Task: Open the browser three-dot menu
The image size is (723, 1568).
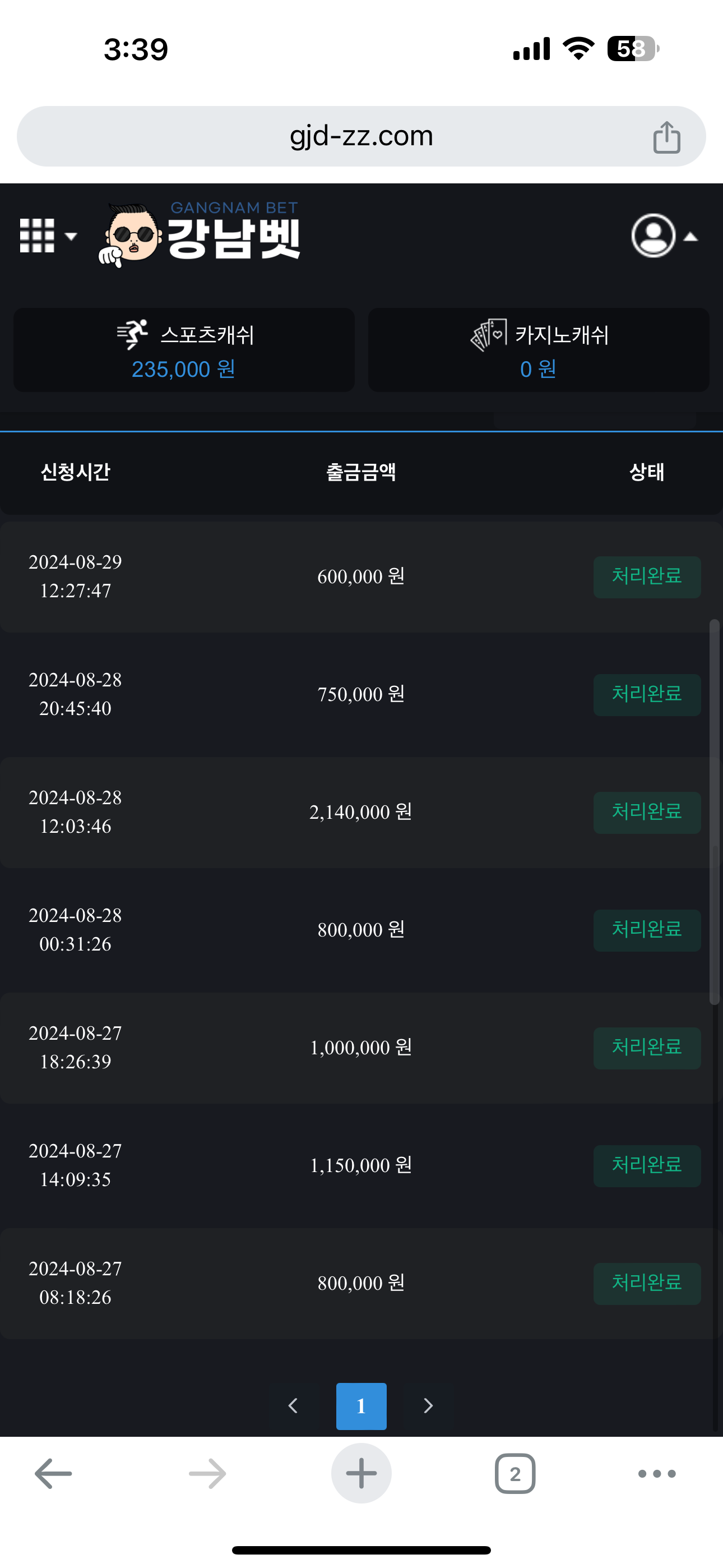Action: (x=657, y=1474)
